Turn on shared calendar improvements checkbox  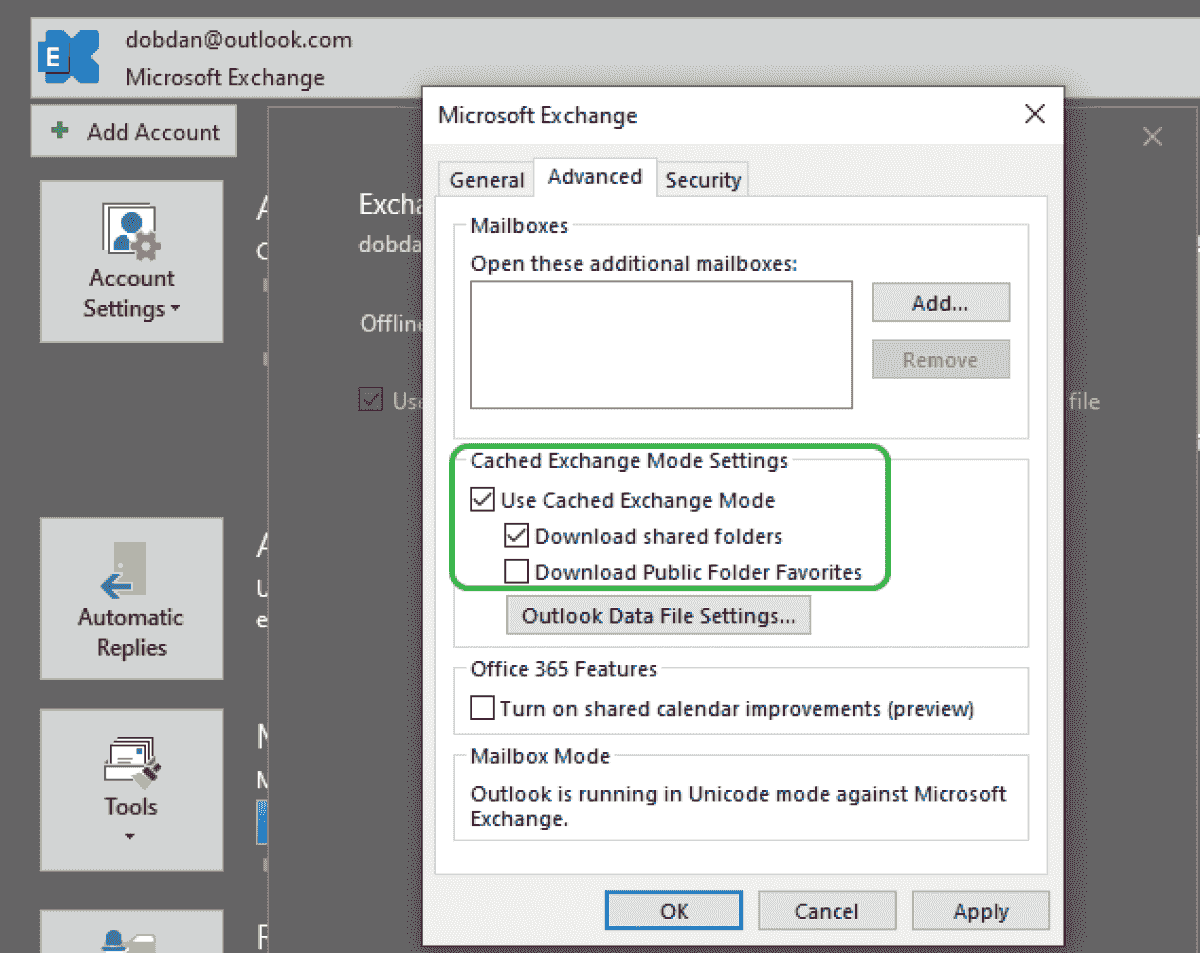[483, 709]
